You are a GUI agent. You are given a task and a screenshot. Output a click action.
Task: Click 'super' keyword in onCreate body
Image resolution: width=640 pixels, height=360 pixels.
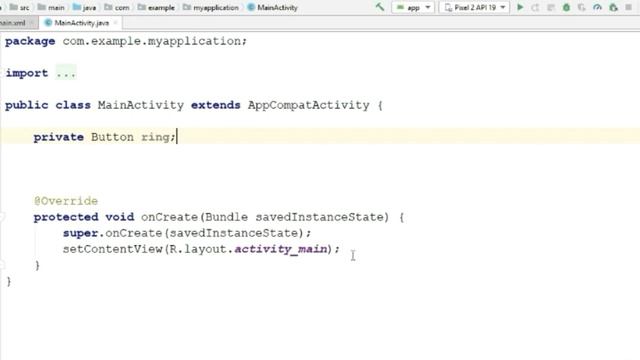coord(80,233)
